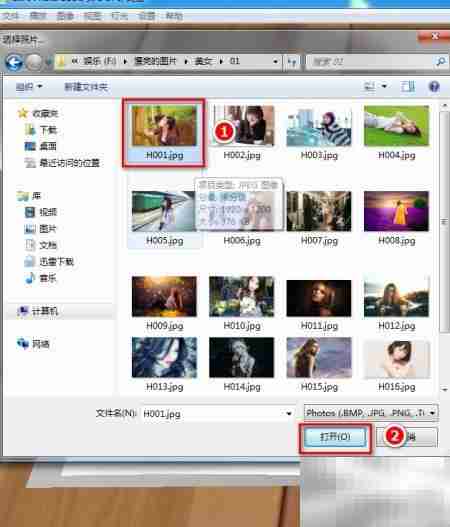Open the 视频 library in sidebar
450x527 pixels.
41,212
